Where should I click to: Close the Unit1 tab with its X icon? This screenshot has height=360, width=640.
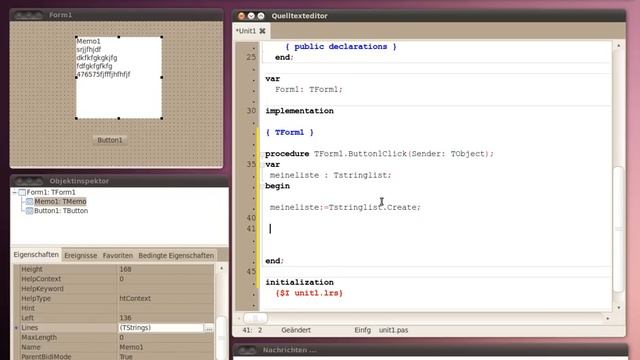pyautogui.click(x=262, y=31)
